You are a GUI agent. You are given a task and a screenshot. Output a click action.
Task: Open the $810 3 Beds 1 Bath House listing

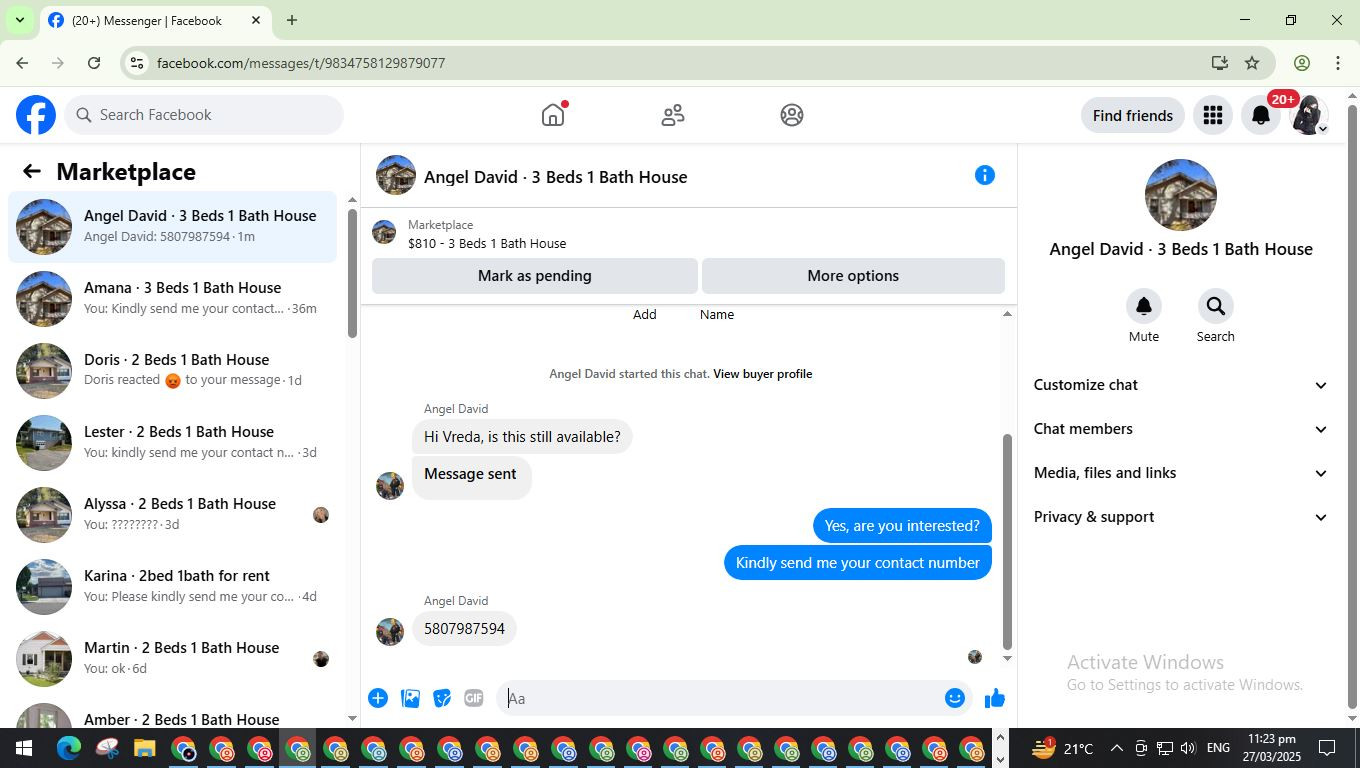487,243
